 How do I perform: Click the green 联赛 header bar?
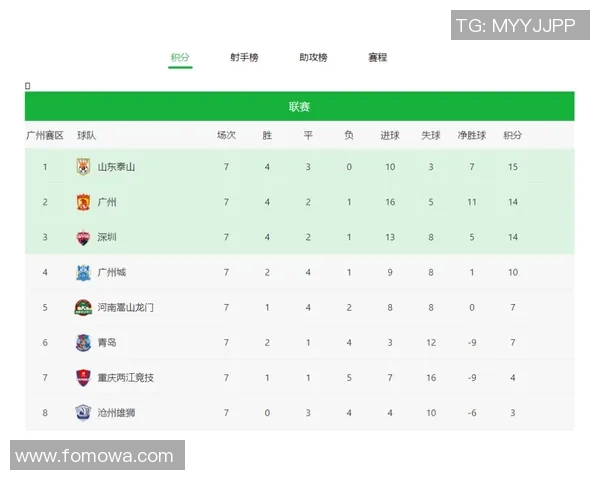pyautogui.click(x=299, y=107)
